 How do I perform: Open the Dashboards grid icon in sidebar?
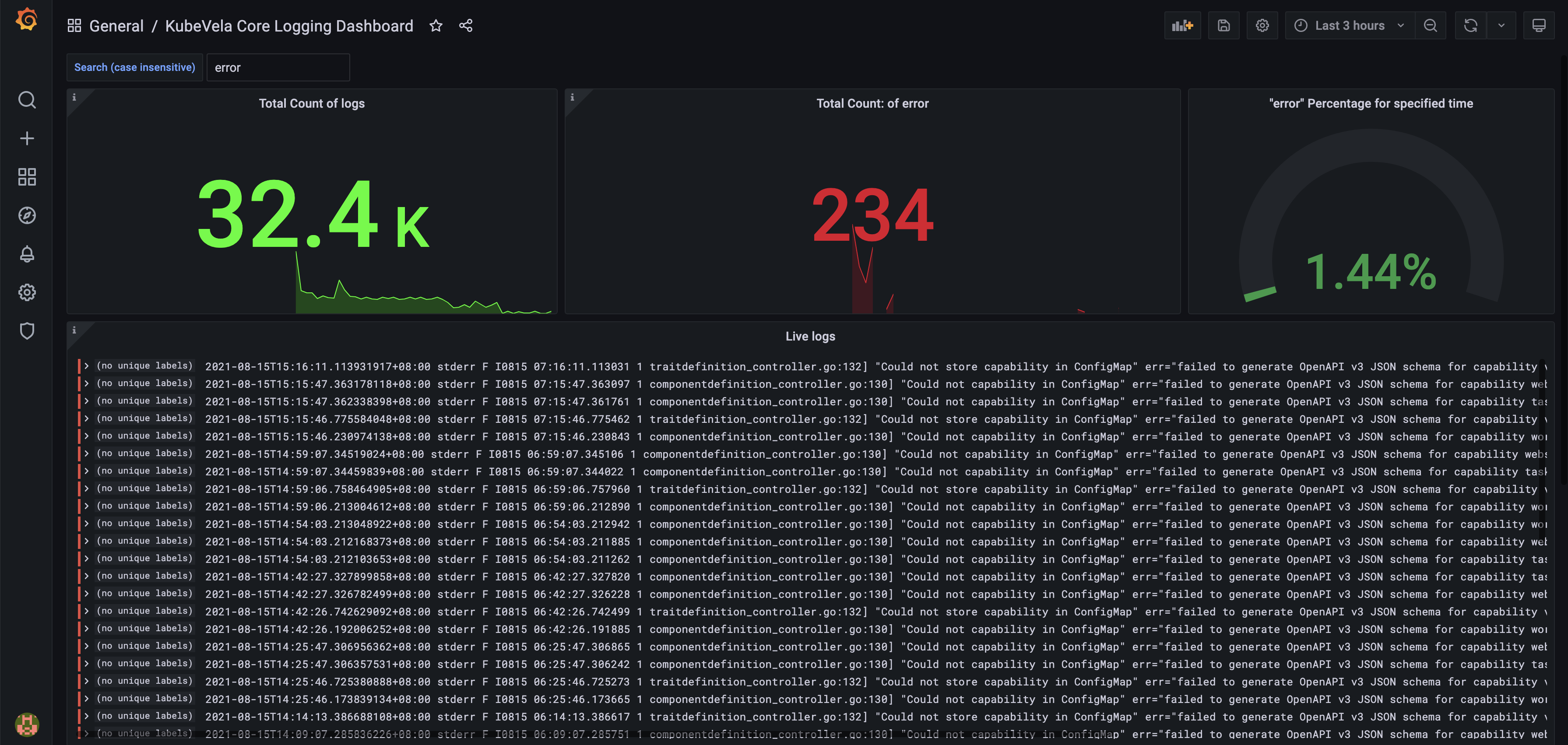27,177
